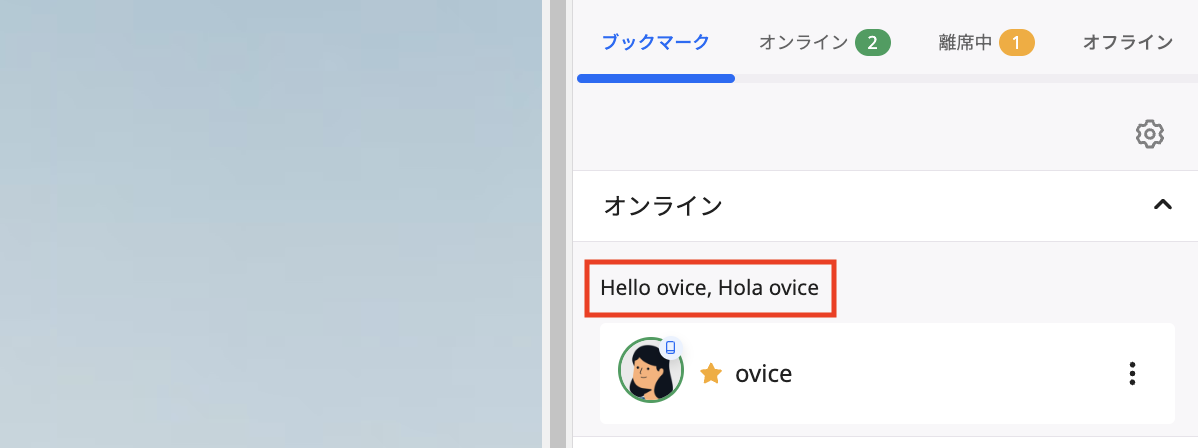This screenshot has height=448, width=1198.
Task: Click the orange away count badge
Action: coord(1016,42)
